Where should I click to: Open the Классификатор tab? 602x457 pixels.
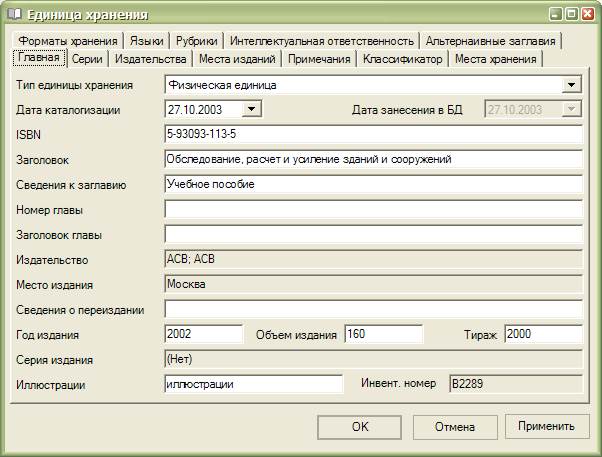tap(402, 60)
